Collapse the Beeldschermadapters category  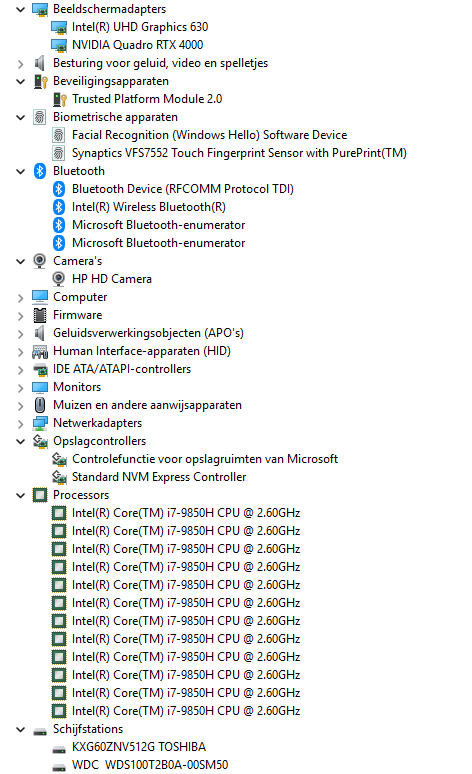tap(20, 9)
